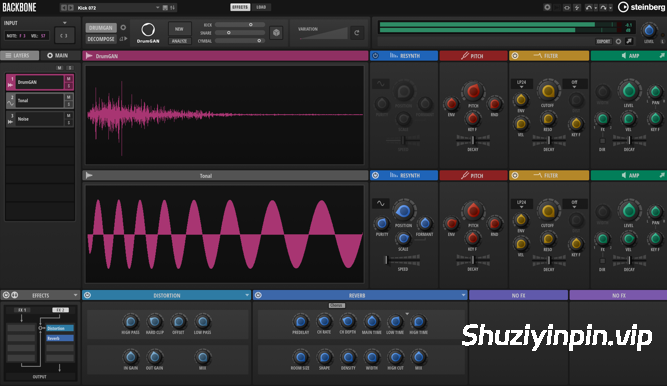Click the eye icon in top toolbar
667x386 pixels.
tap(567, 8)
